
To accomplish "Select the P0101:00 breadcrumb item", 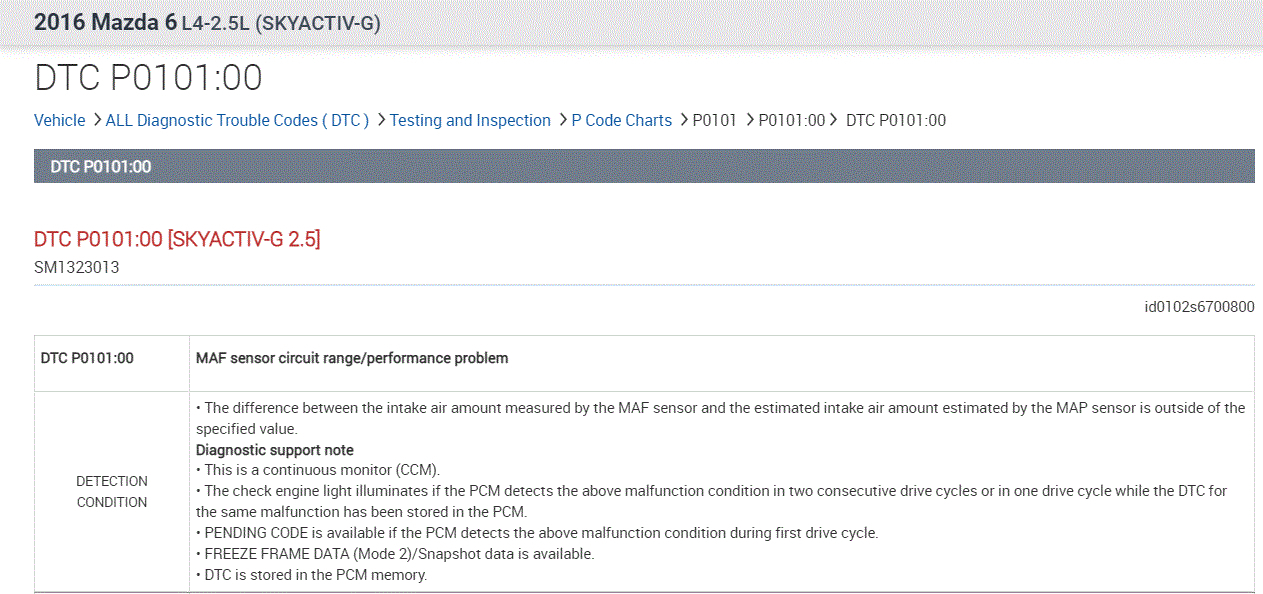I will 792,120.
